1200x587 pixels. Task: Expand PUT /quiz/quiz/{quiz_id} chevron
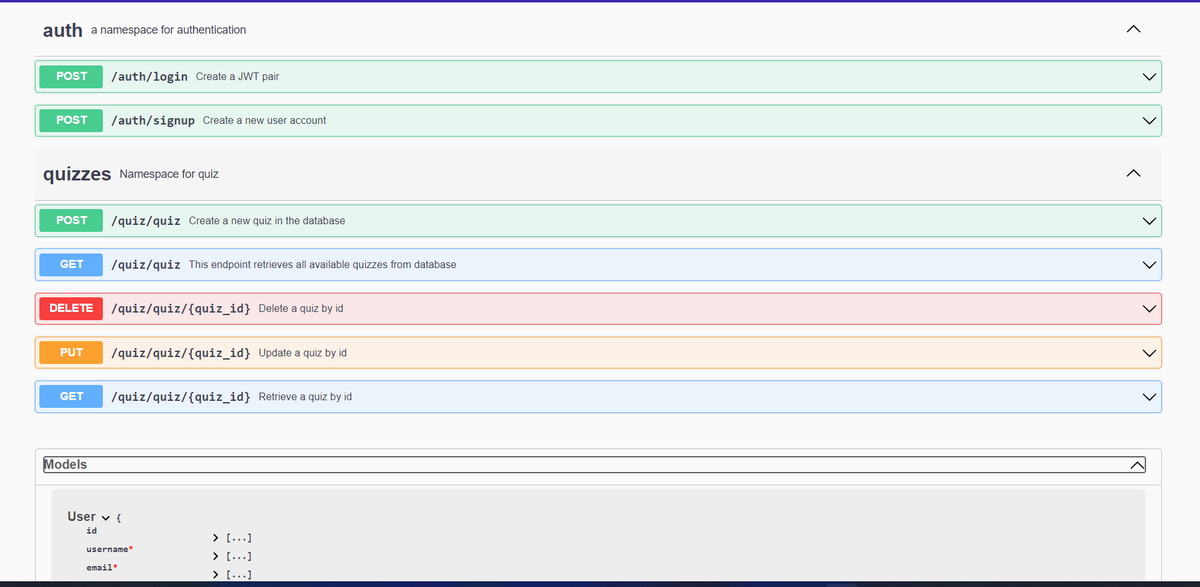tap(1149, 352)
